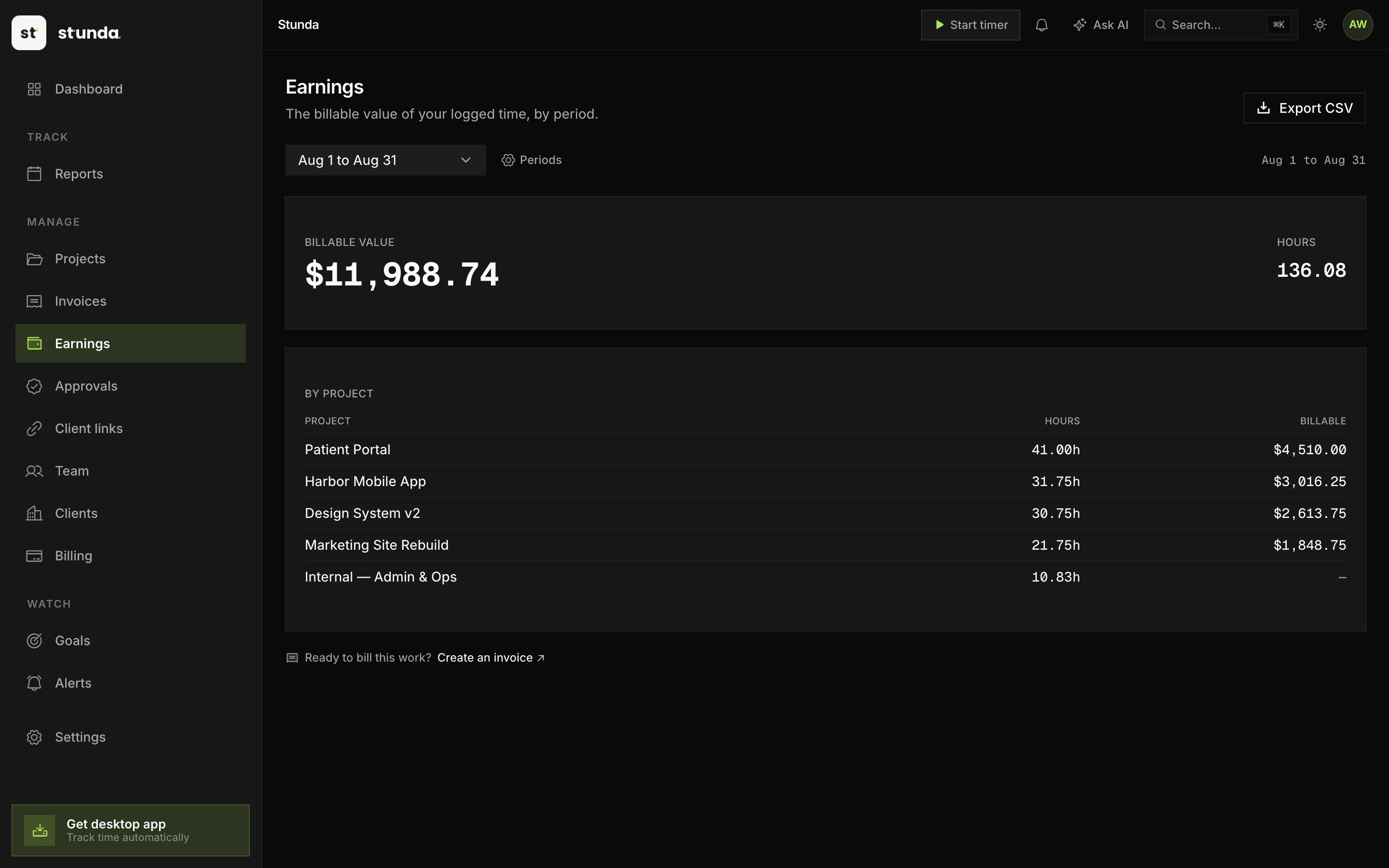This screenshot has width=1389, height=868.
Task: Focus the Search field
Action: (1221, 25)
